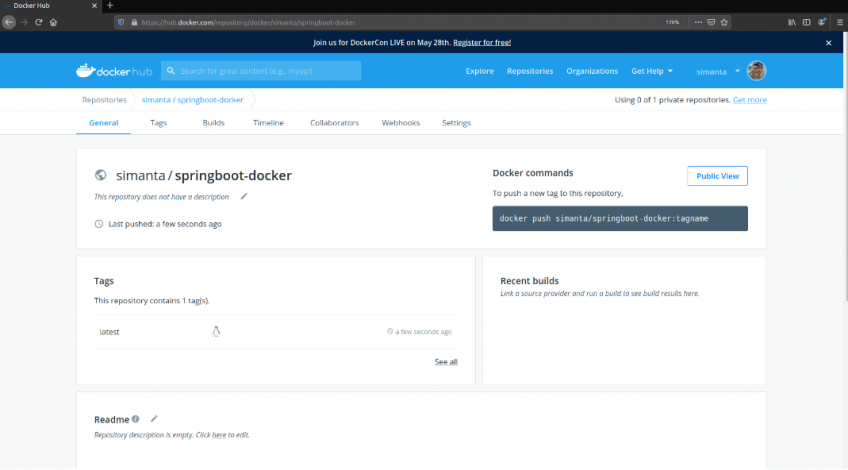Click the Pocket save icon
Screen dimensions: 848x470
click(x=711, y=22)
